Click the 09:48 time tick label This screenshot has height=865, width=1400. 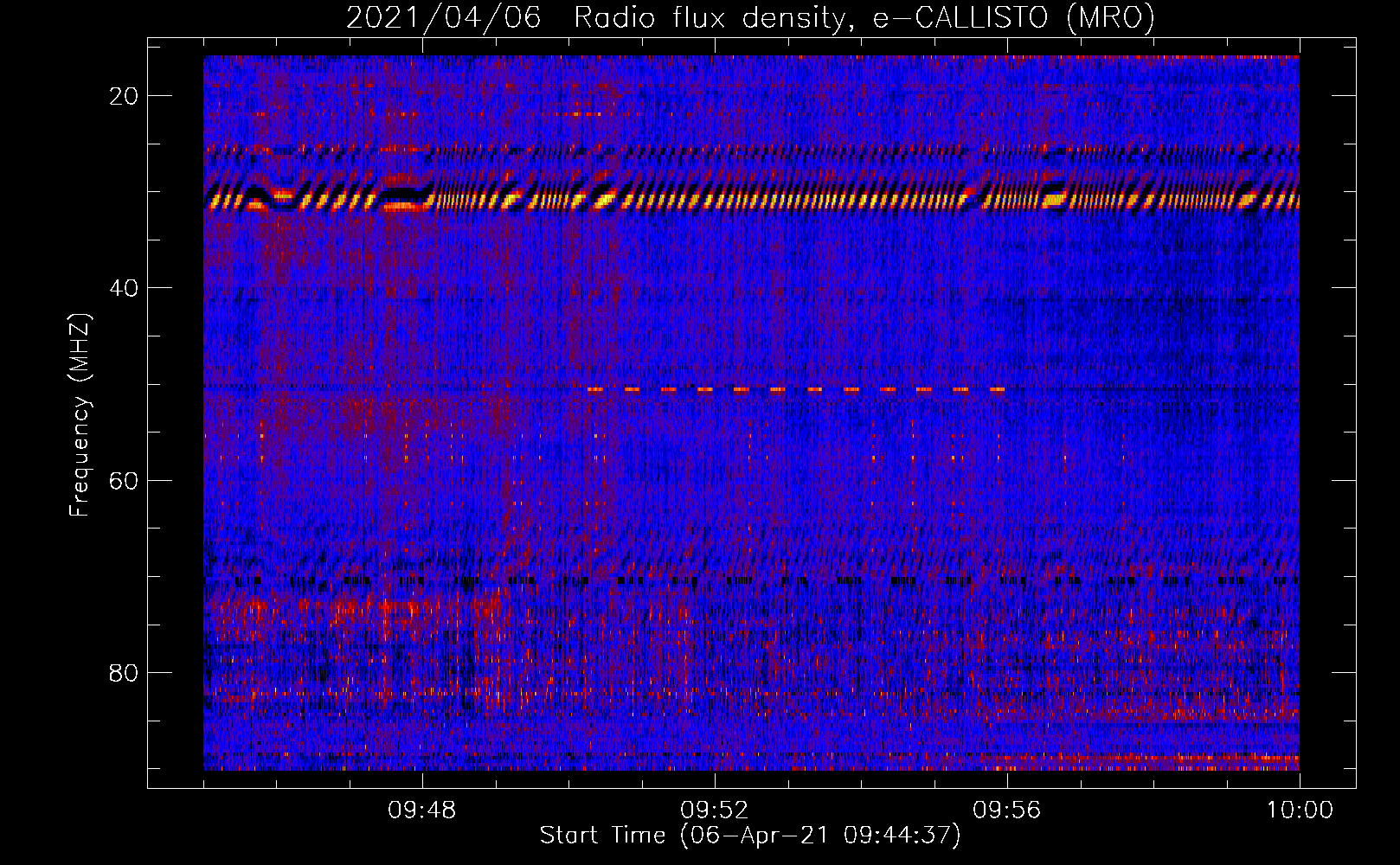click(x=422, y=811)
